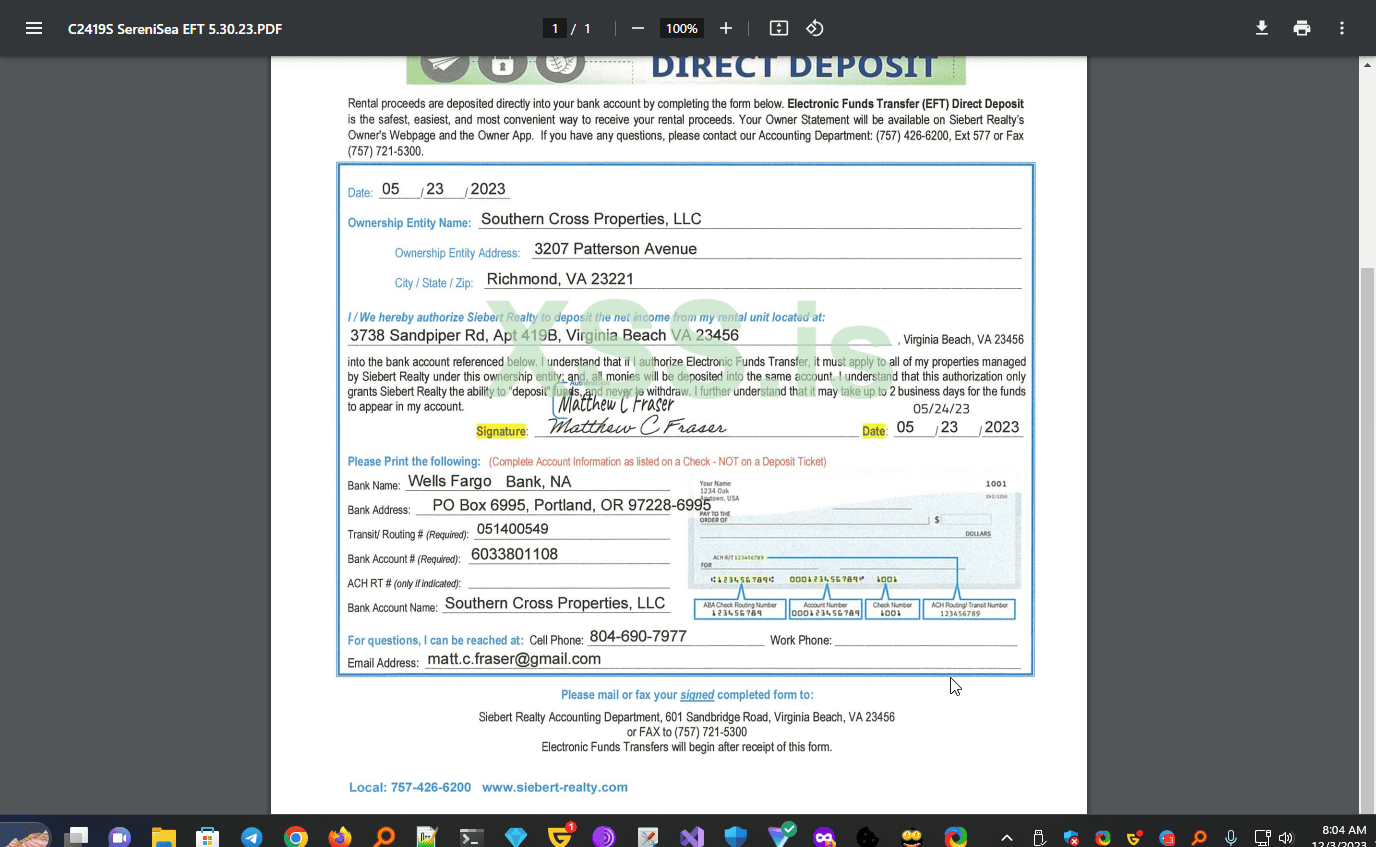Viewport: 1376px width, 847px height.
Task: Show hidden system tray icons
Action: [1007, 837]
